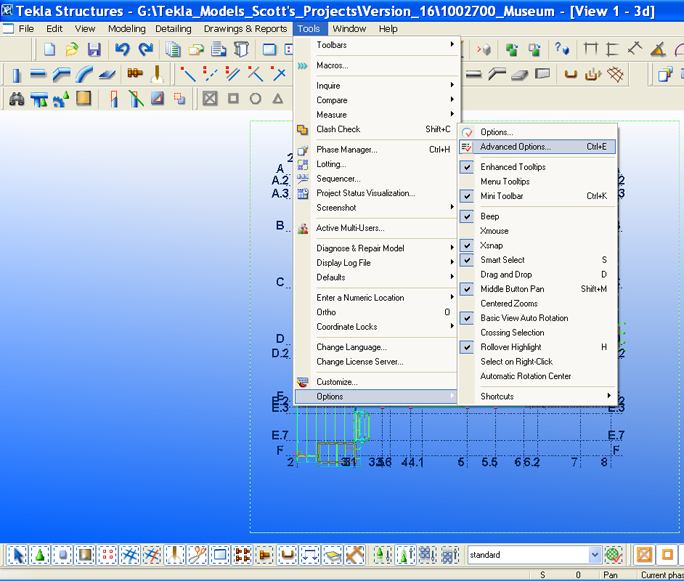The height and width of the screenshot is (581, 684).
Task: Click Change License Server entry
Action: 376,362
